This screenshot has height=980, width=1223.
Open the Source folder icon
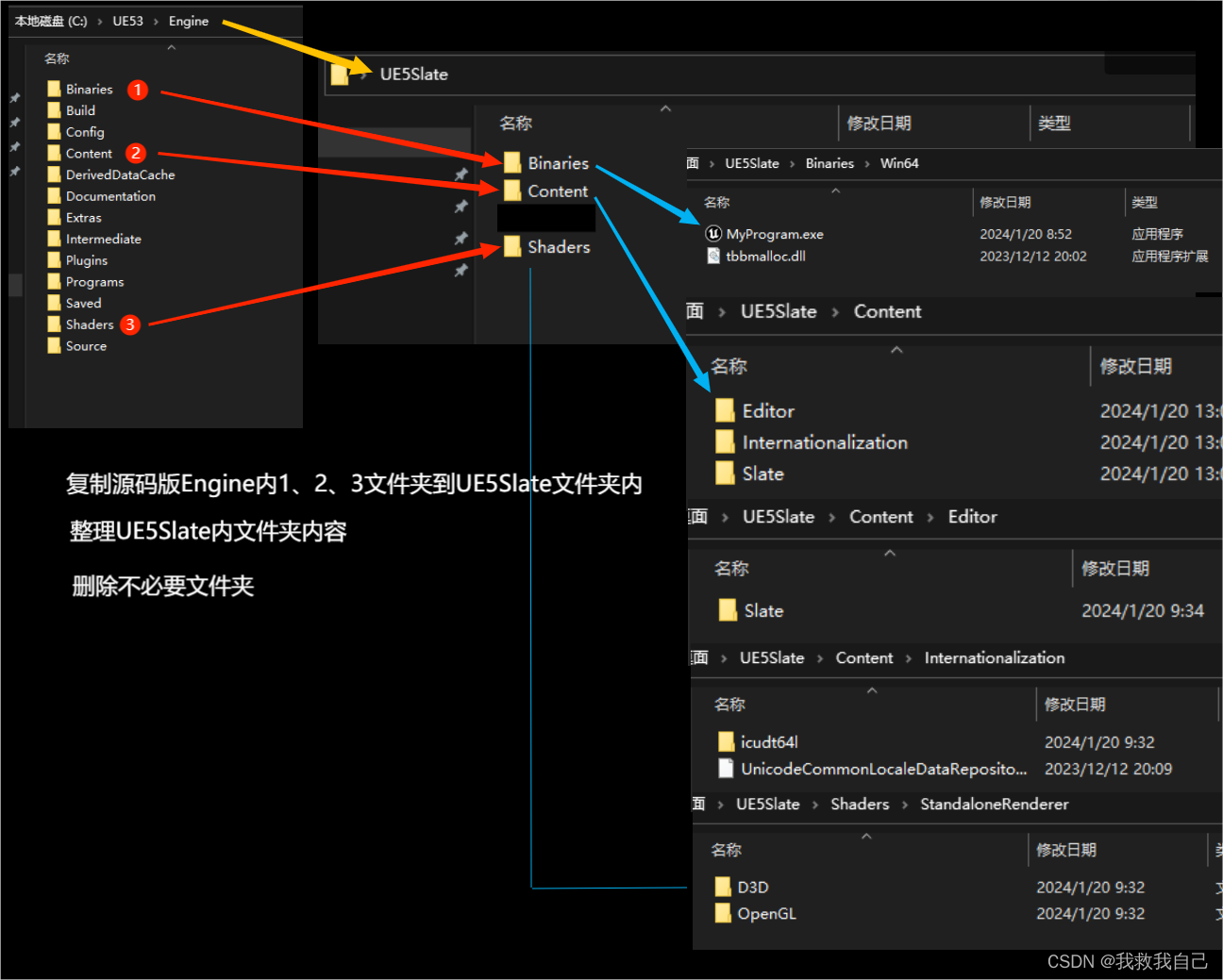pos(55,345)
